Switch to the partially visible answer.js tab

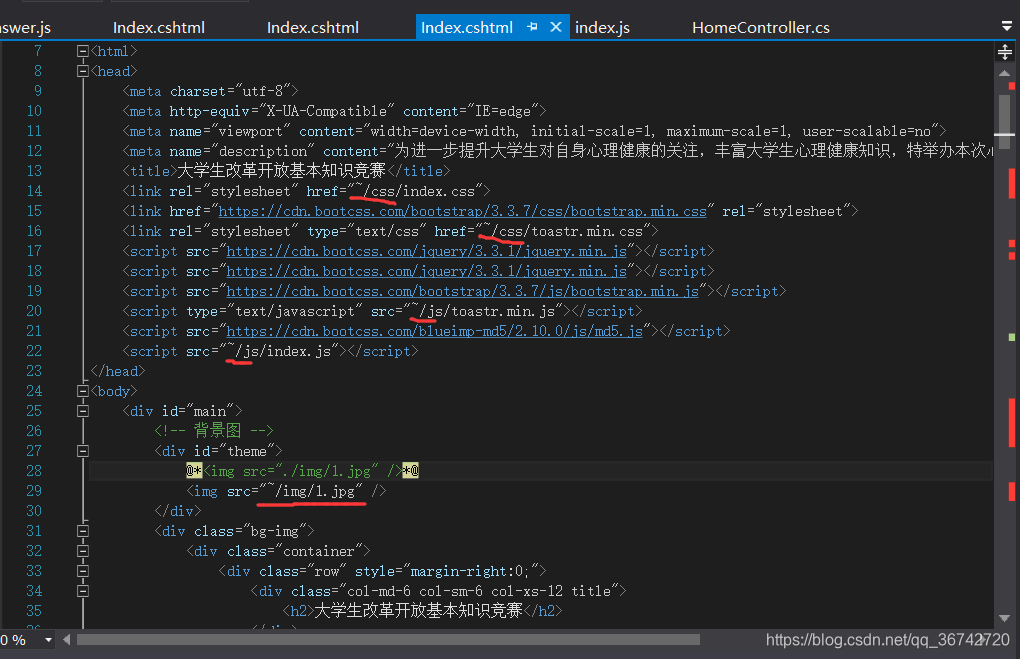[x=26, y=27]
